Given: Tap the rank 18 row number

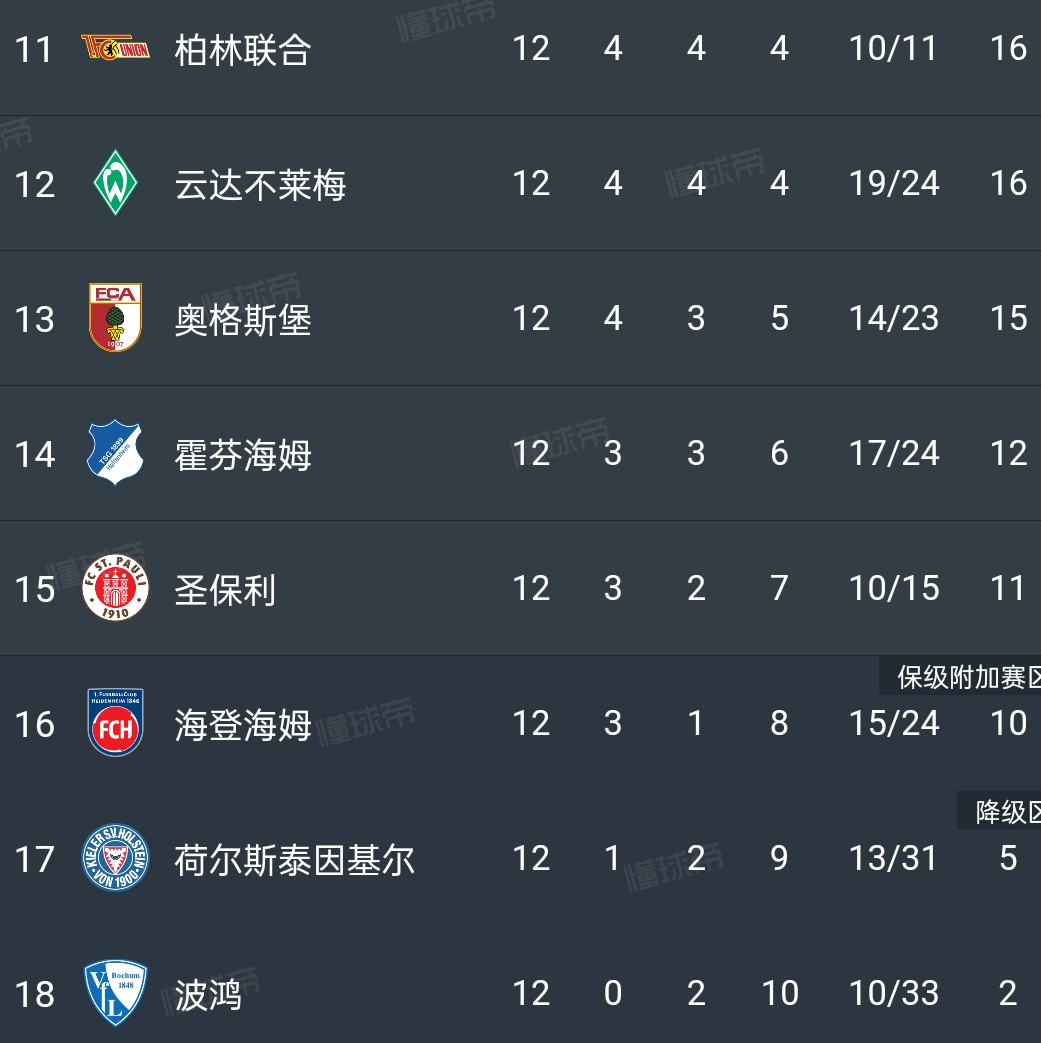Looking at the screenshot, I should point(34,994).
